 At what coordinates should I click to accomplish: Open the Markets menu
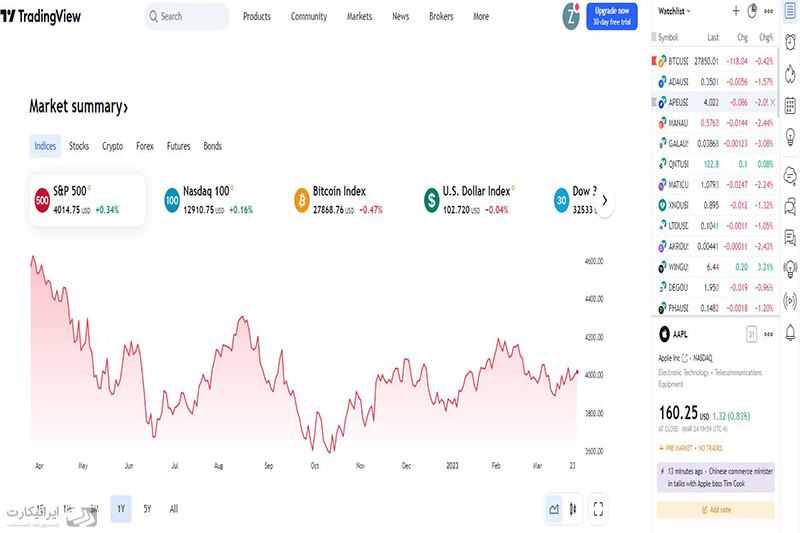pyautogui.click(x=359, y=16)
